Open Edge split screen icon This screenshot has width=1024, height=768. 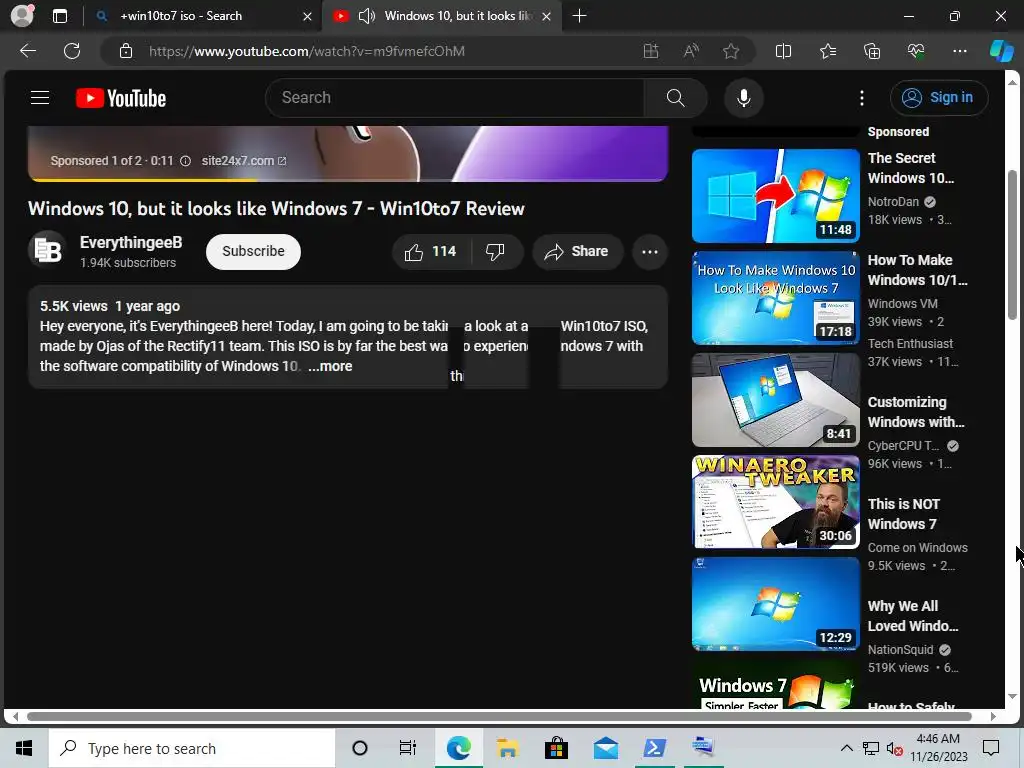click(x=783, y=51)
